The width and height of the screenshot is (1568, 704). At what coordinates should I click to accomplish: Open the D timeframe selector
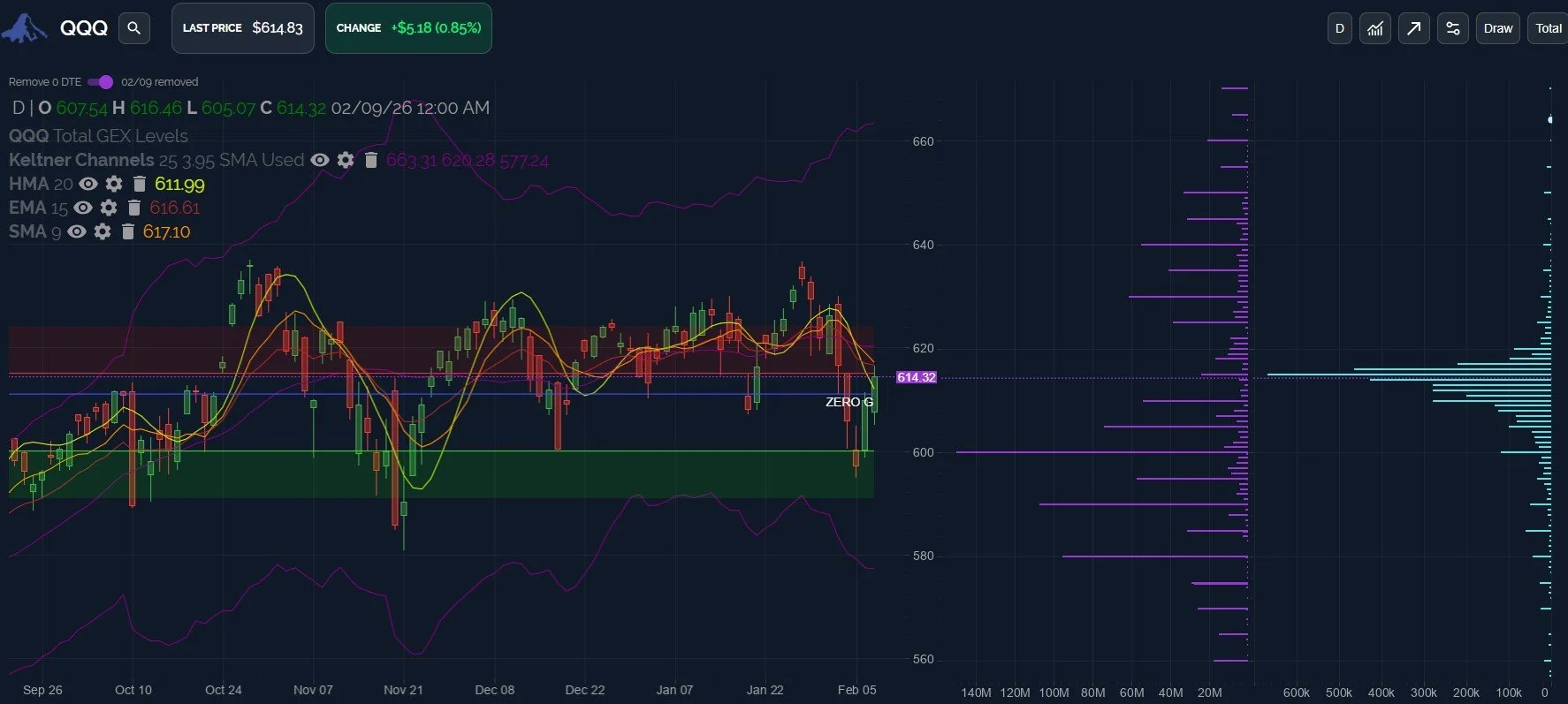[x=1340, y=28]
